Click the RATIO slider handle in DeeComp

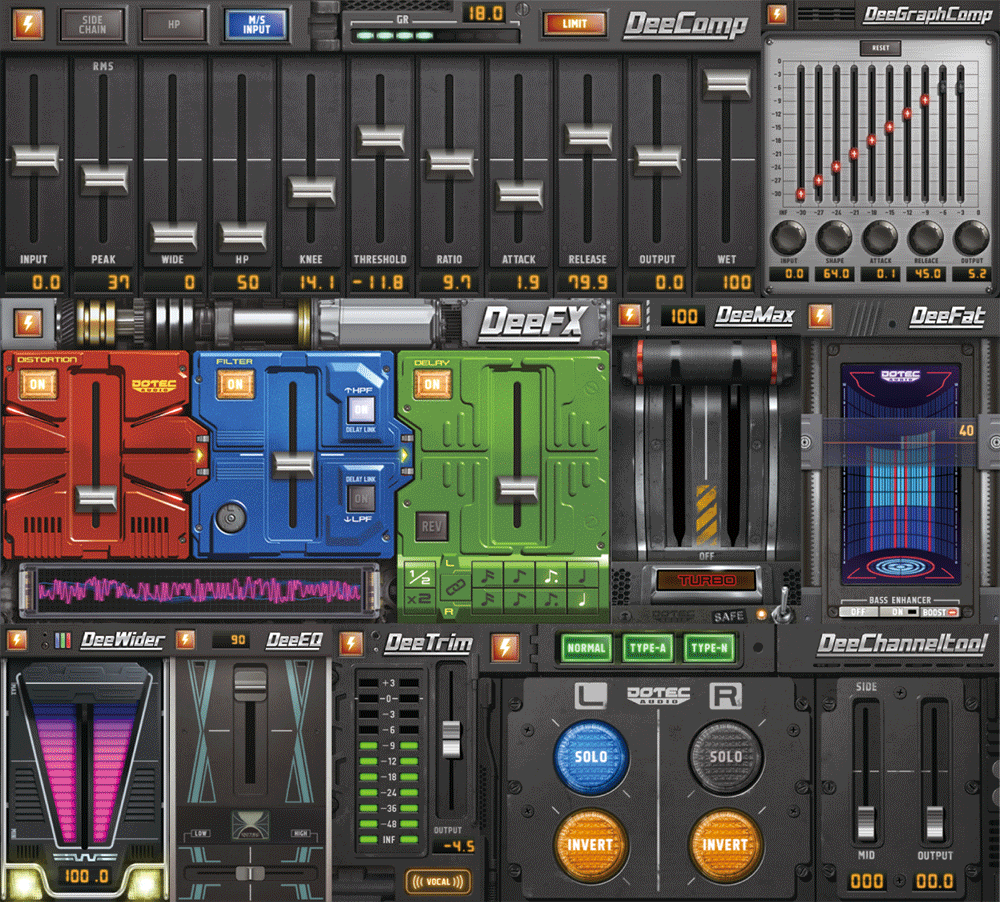(450, 162)
